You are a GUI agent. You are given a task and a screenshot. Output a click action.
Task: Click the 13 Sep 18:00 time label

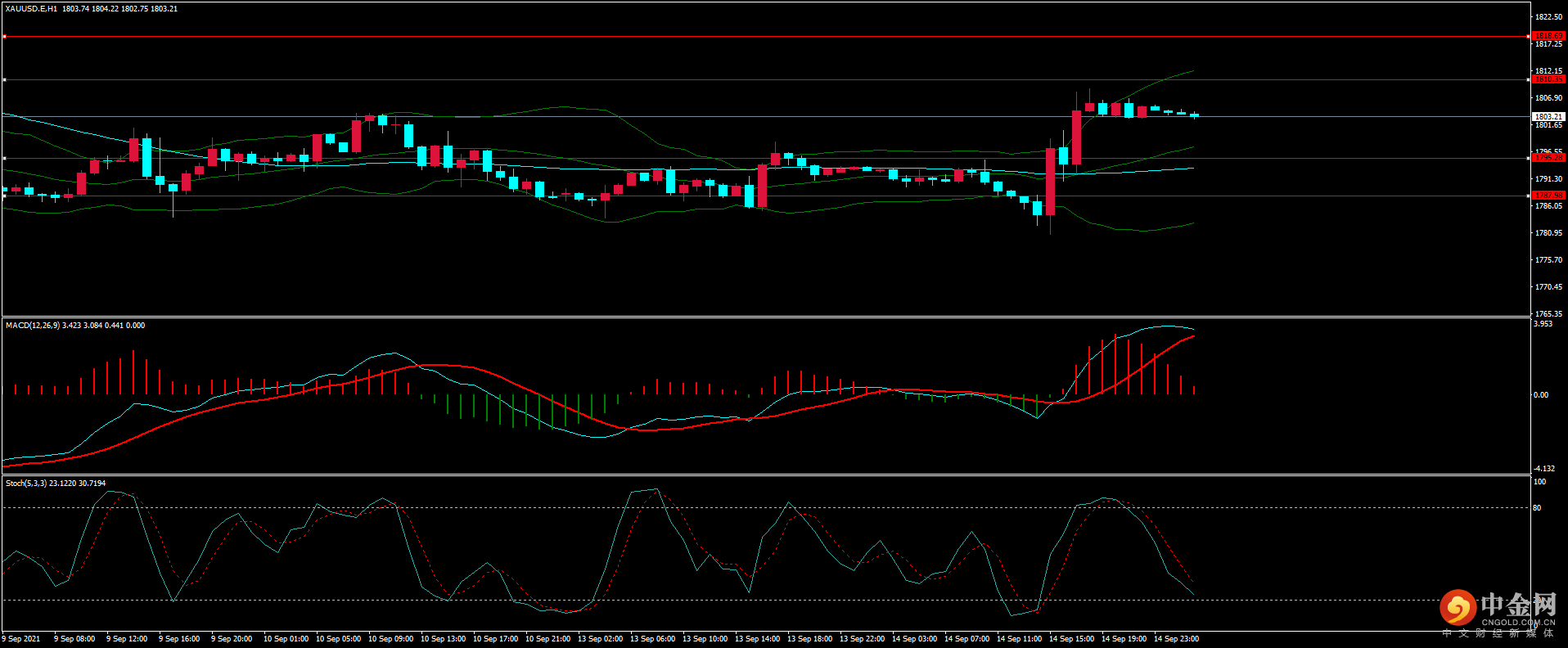click(x=810, y=639)
